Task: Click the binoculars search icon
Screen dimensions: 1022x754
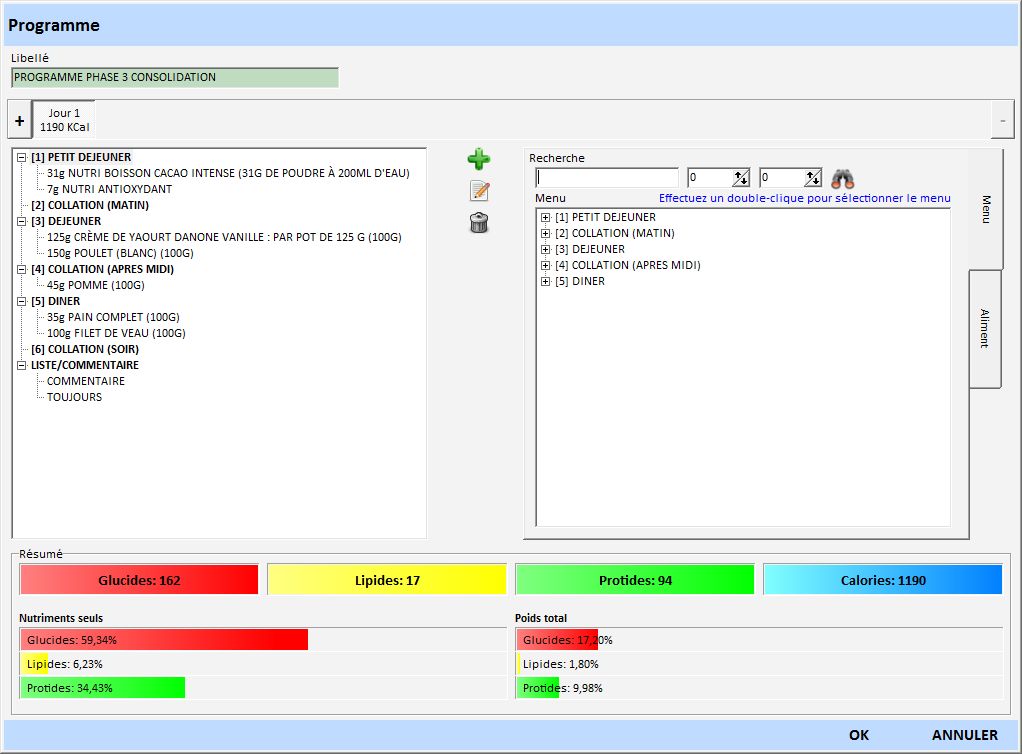Action: pyautogui.click(x=843, y=179)
